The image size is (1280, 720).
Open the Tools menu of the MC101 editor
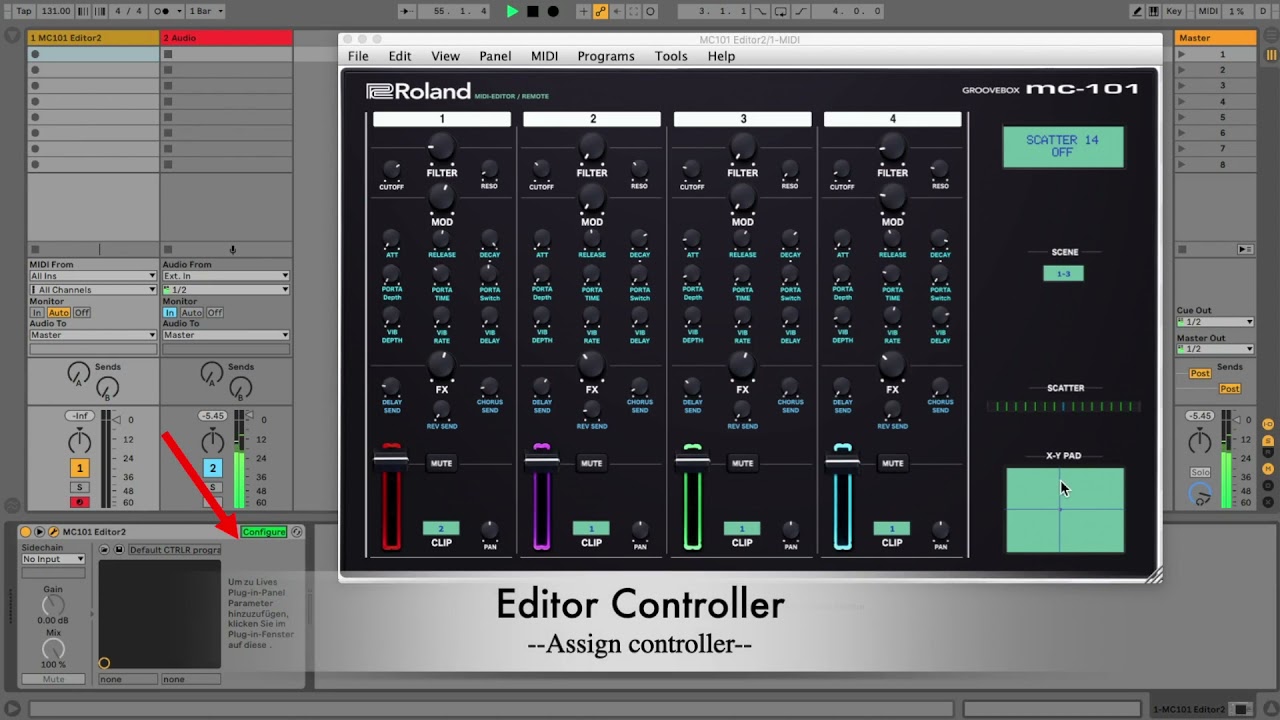[671, 56]
